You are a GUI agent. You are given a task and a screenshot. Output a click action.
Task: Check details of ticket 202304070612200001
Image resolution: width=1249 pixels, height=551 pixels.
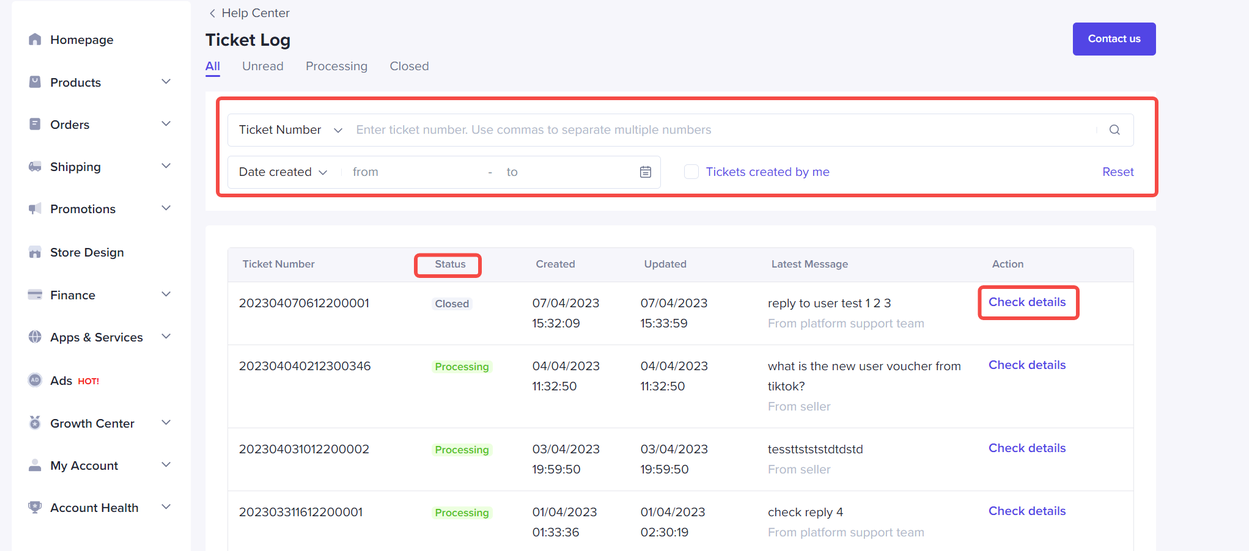(1027, 302)
